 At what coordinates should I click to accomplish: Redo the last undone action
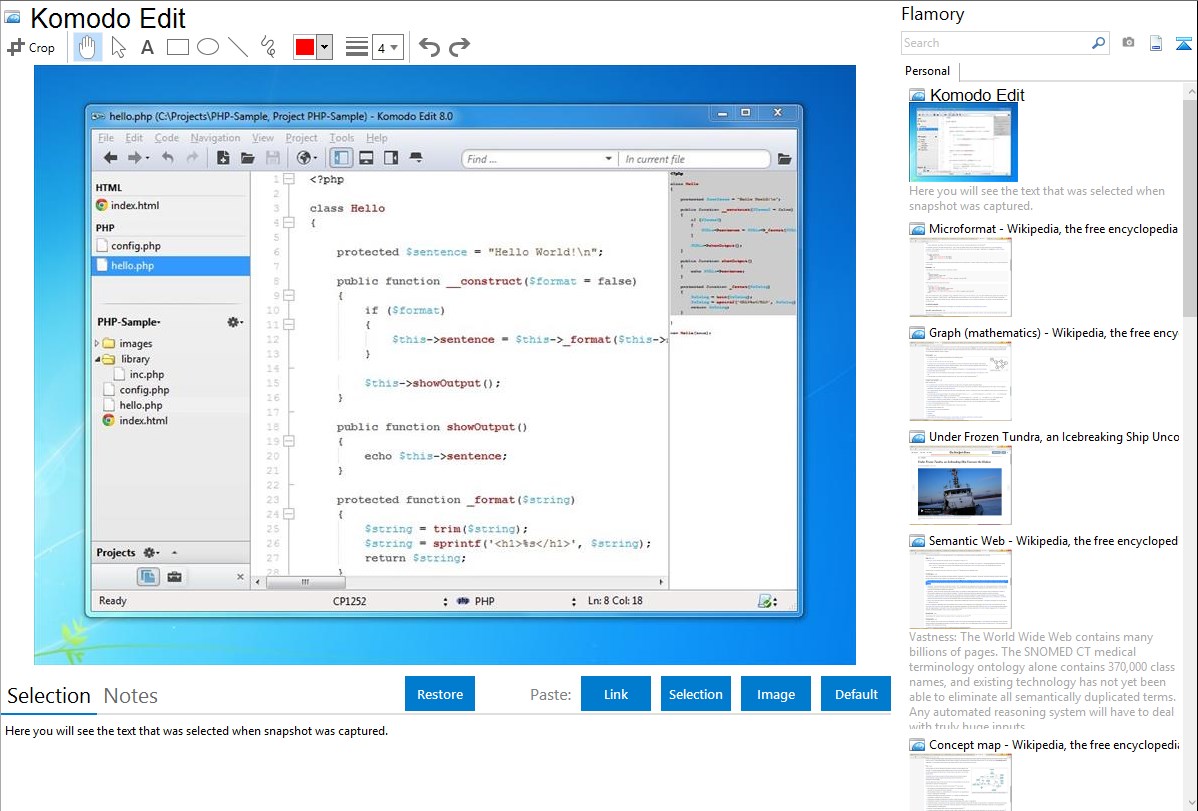tap(459, 47)
